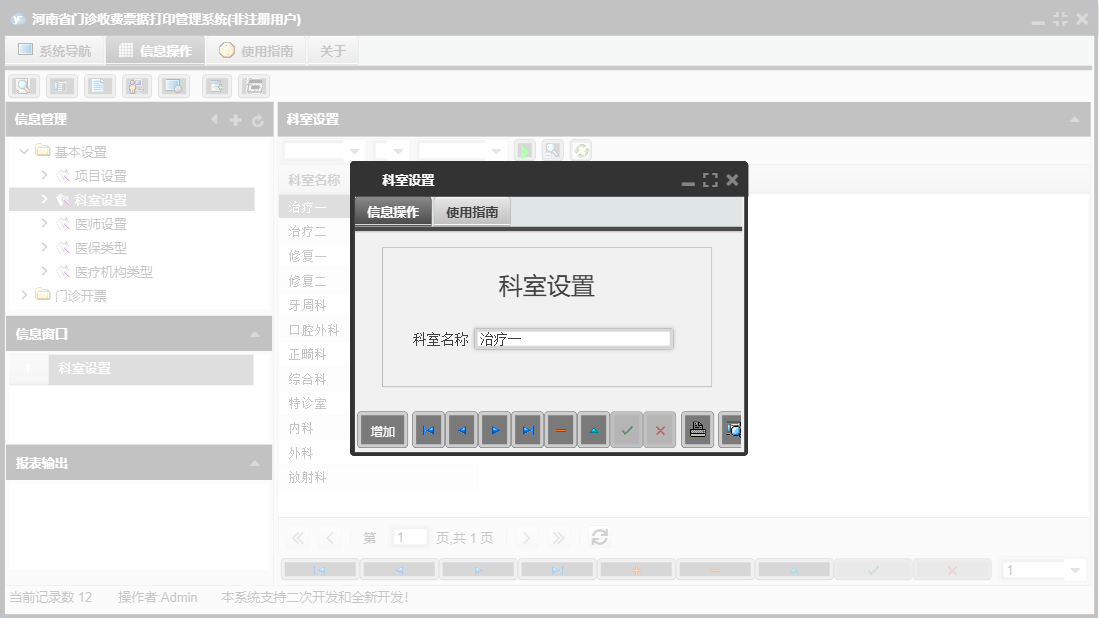Click the refresh icon next to search controls
The image size is (1099, 618).
point(581,150)
